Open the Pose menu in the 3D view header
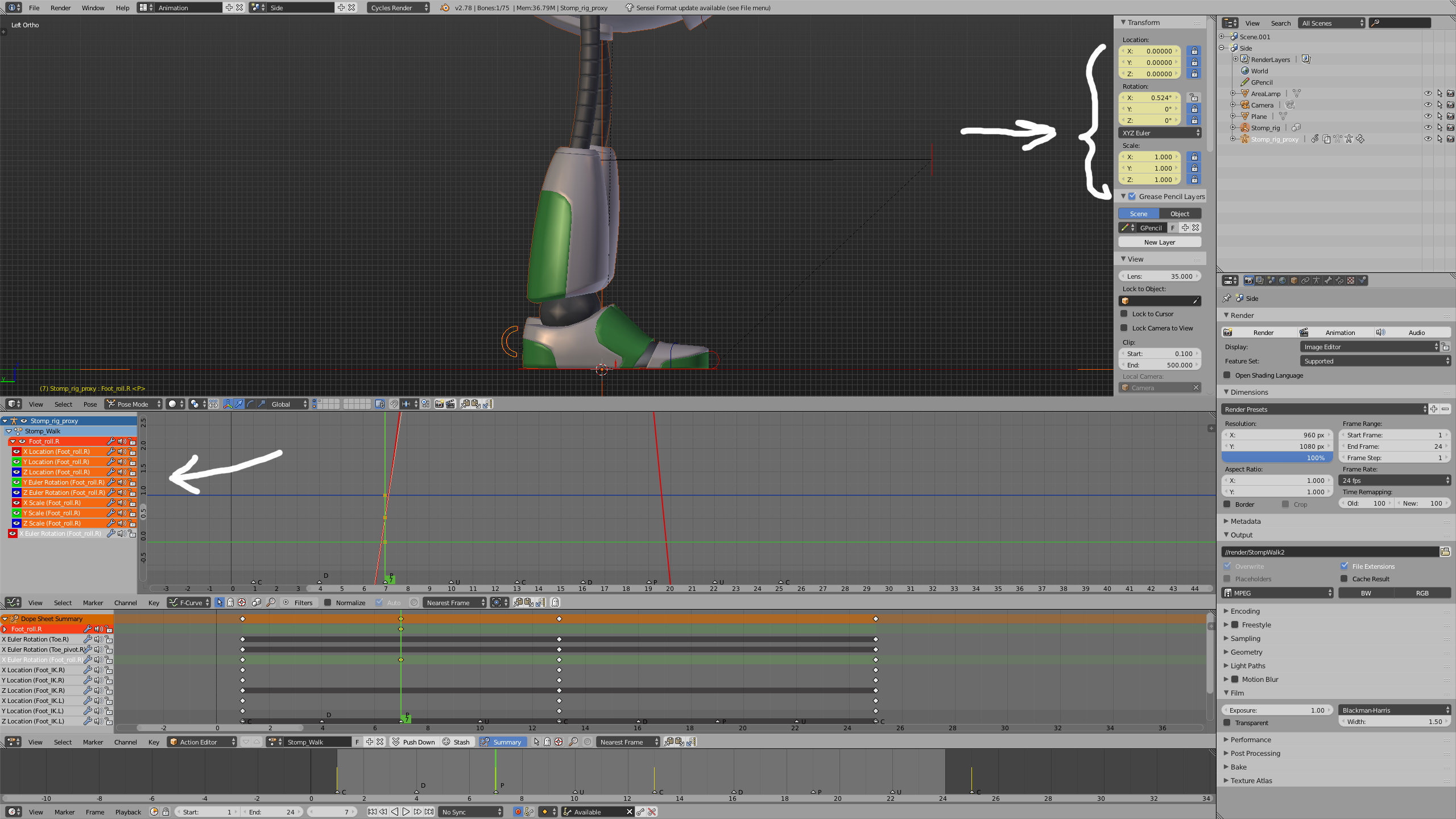Screen dimensions: 1456x819 tap(90, 404)
